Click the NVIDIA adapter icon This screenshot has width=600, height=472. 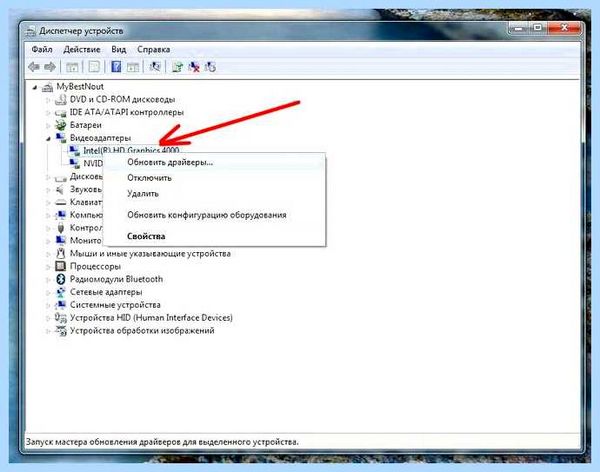point(74,163)
